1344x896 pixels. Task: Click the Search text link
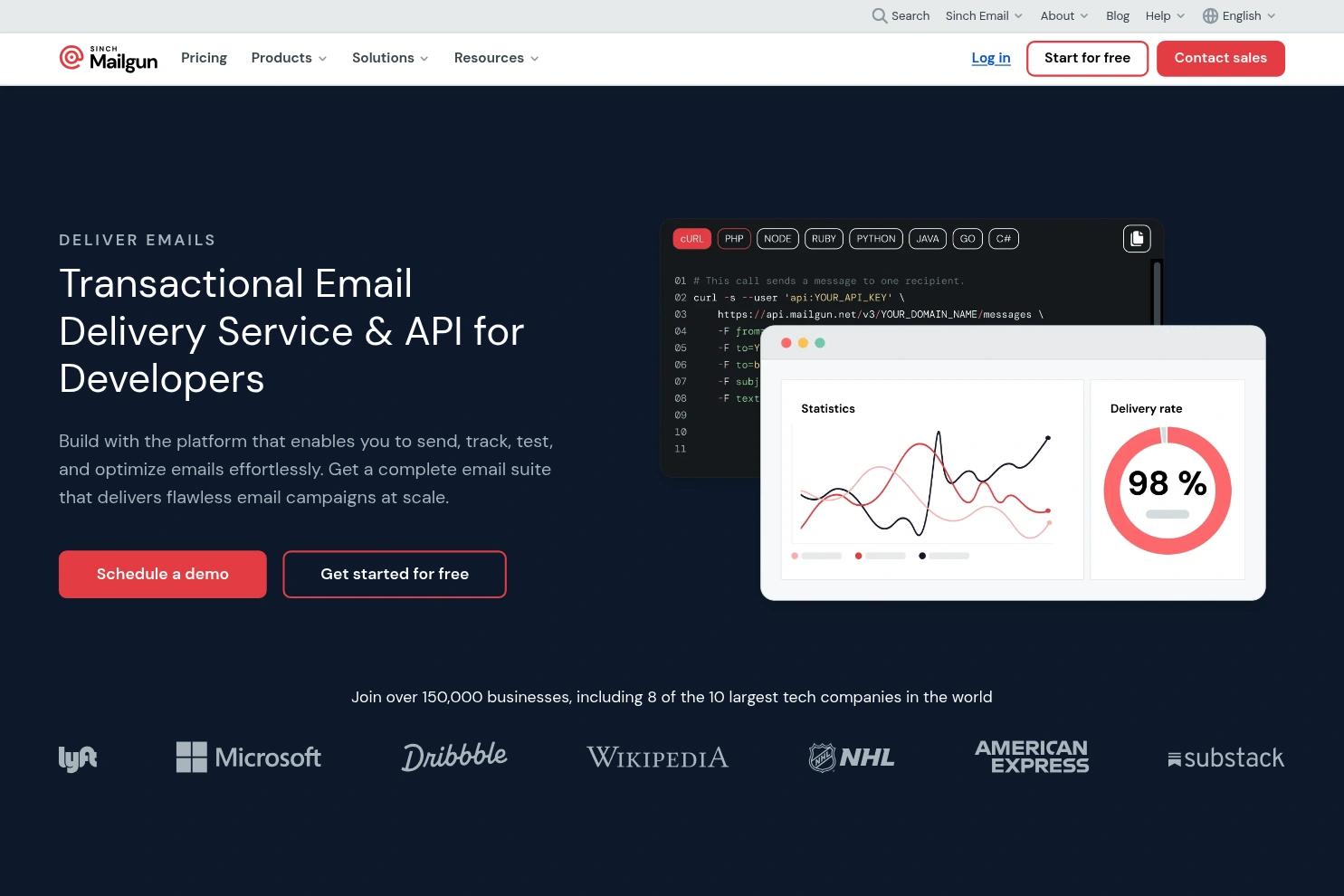910,15
